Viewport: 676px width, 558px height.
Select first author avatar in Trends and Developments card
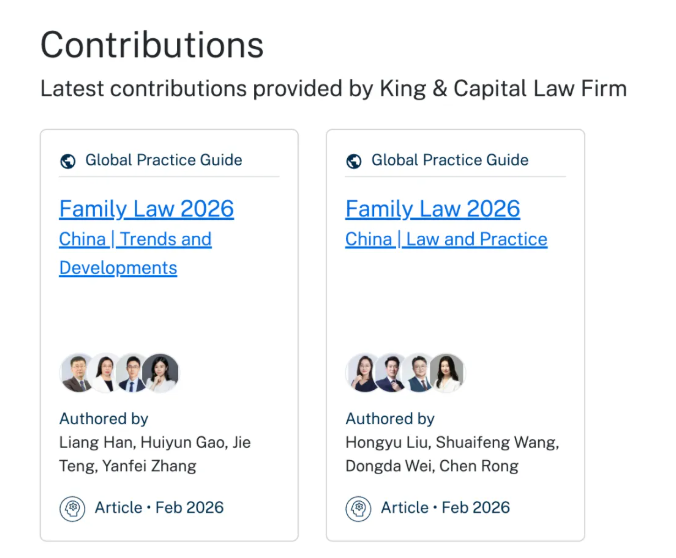coord(77,373)
